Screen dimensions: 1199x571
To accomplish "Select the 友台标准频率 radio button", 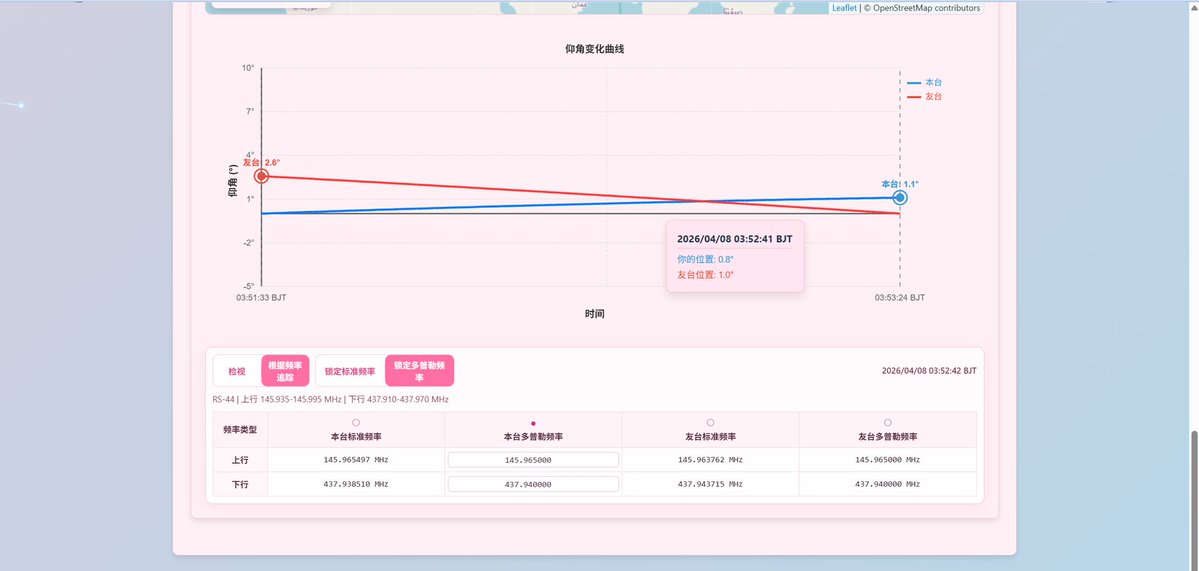I will [710, 423].
